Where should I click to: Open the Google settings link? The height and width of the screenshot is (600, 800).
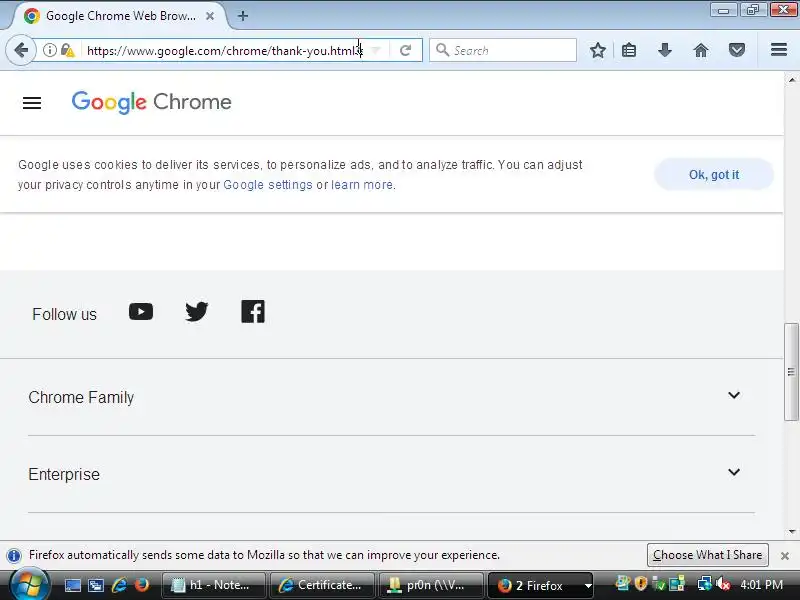point(268,185)
